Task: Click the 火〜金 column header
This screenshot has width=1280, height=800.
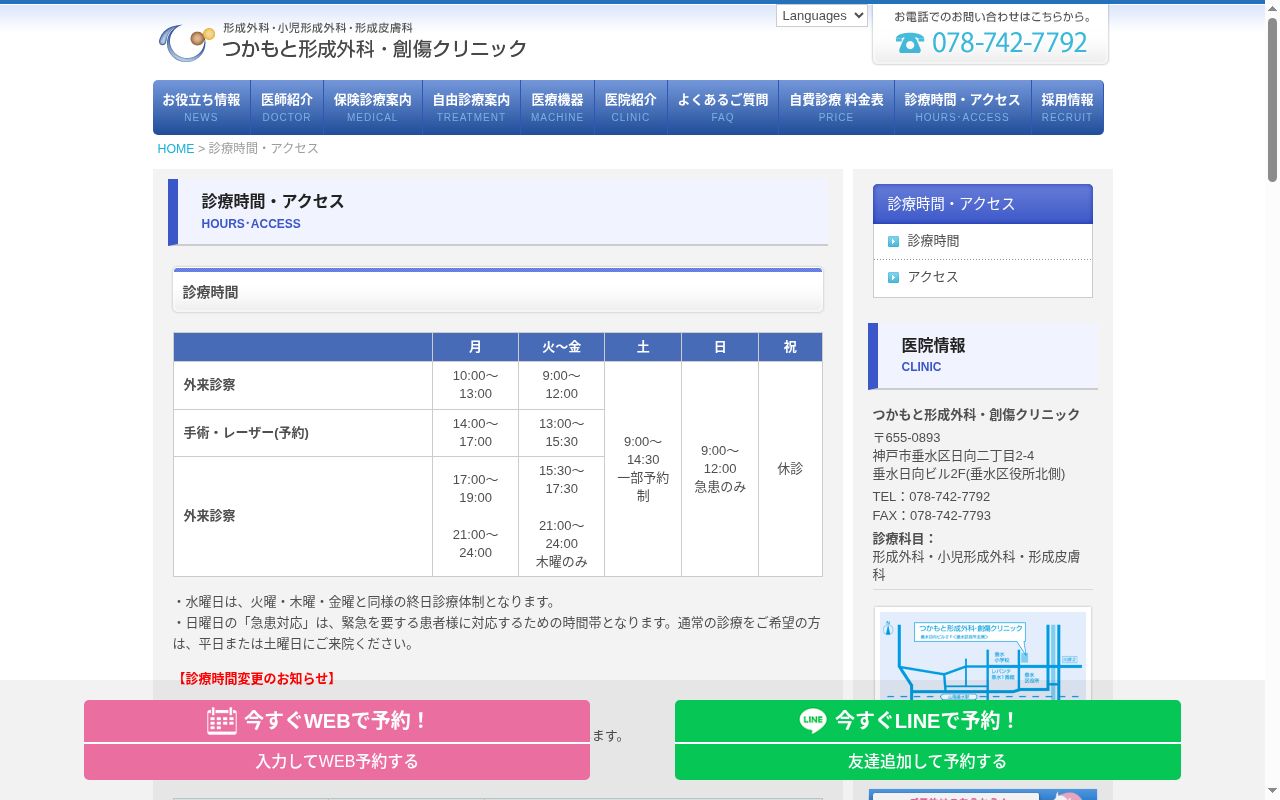Action: pyautogui.click(x=561, y=347)
